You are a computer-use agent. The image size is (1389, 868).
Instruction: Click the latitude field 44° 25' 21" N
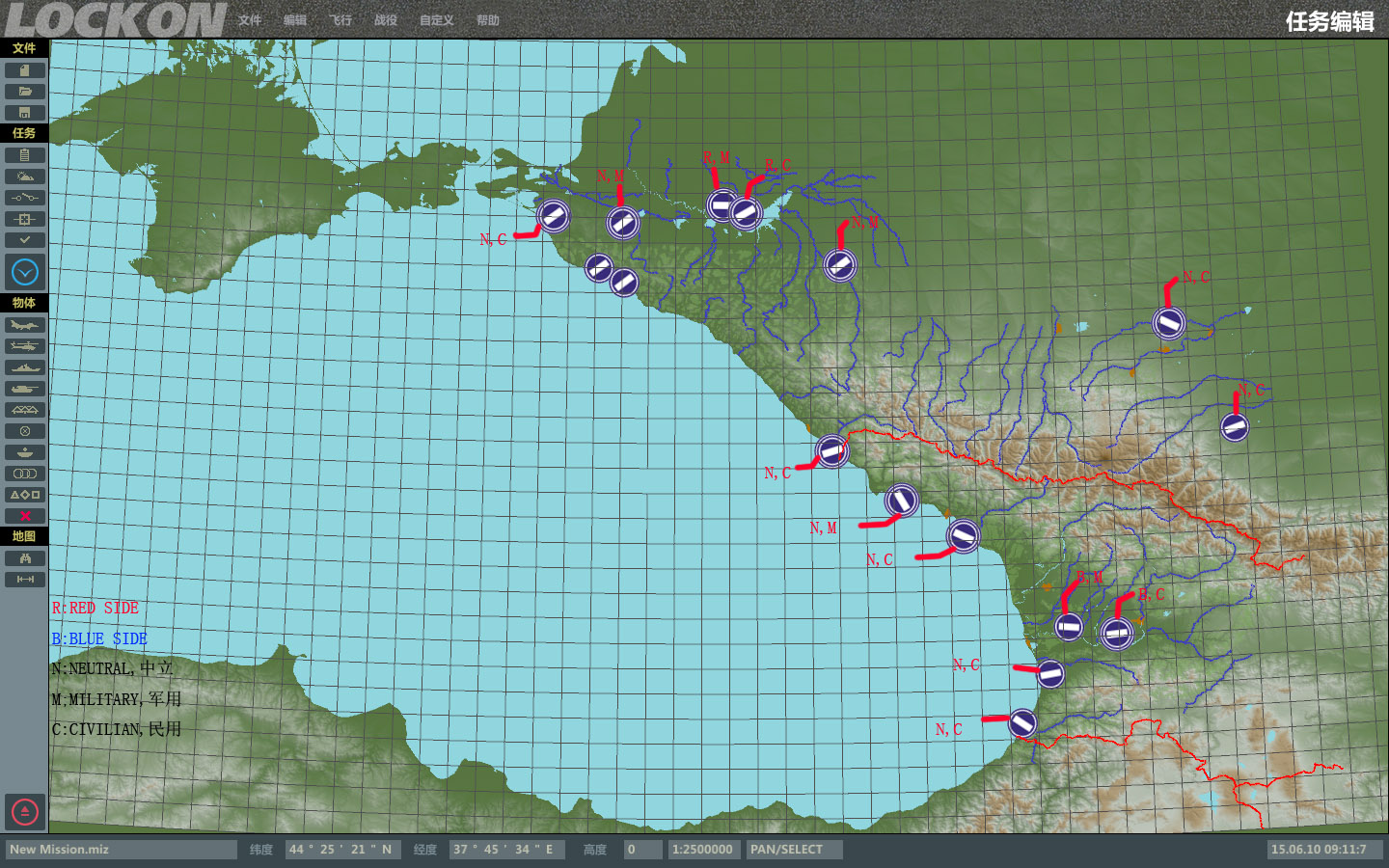point(343,850)
